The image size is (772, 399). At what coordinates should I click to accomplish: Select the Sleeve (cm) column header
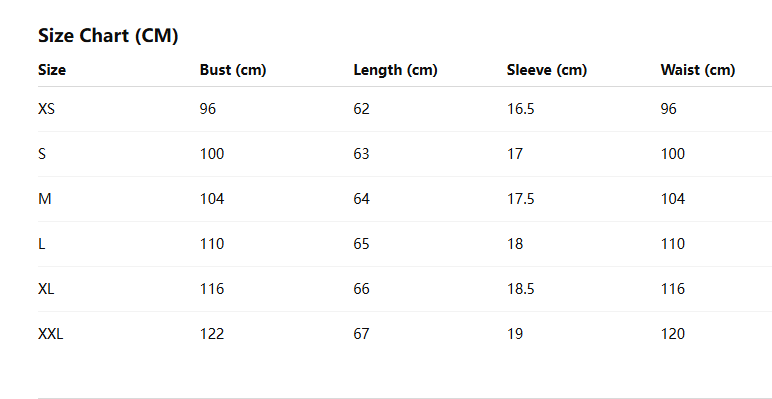(547, 70)
